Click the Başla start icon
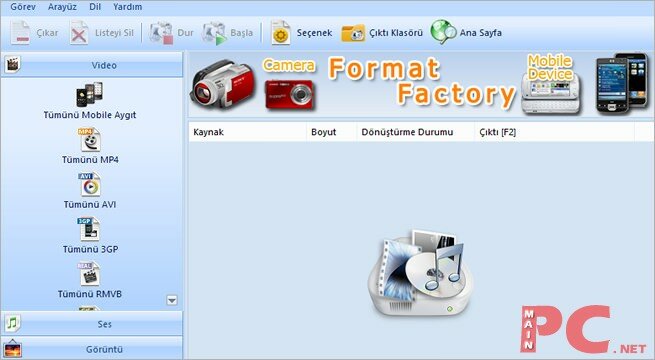 pos(214,33)
